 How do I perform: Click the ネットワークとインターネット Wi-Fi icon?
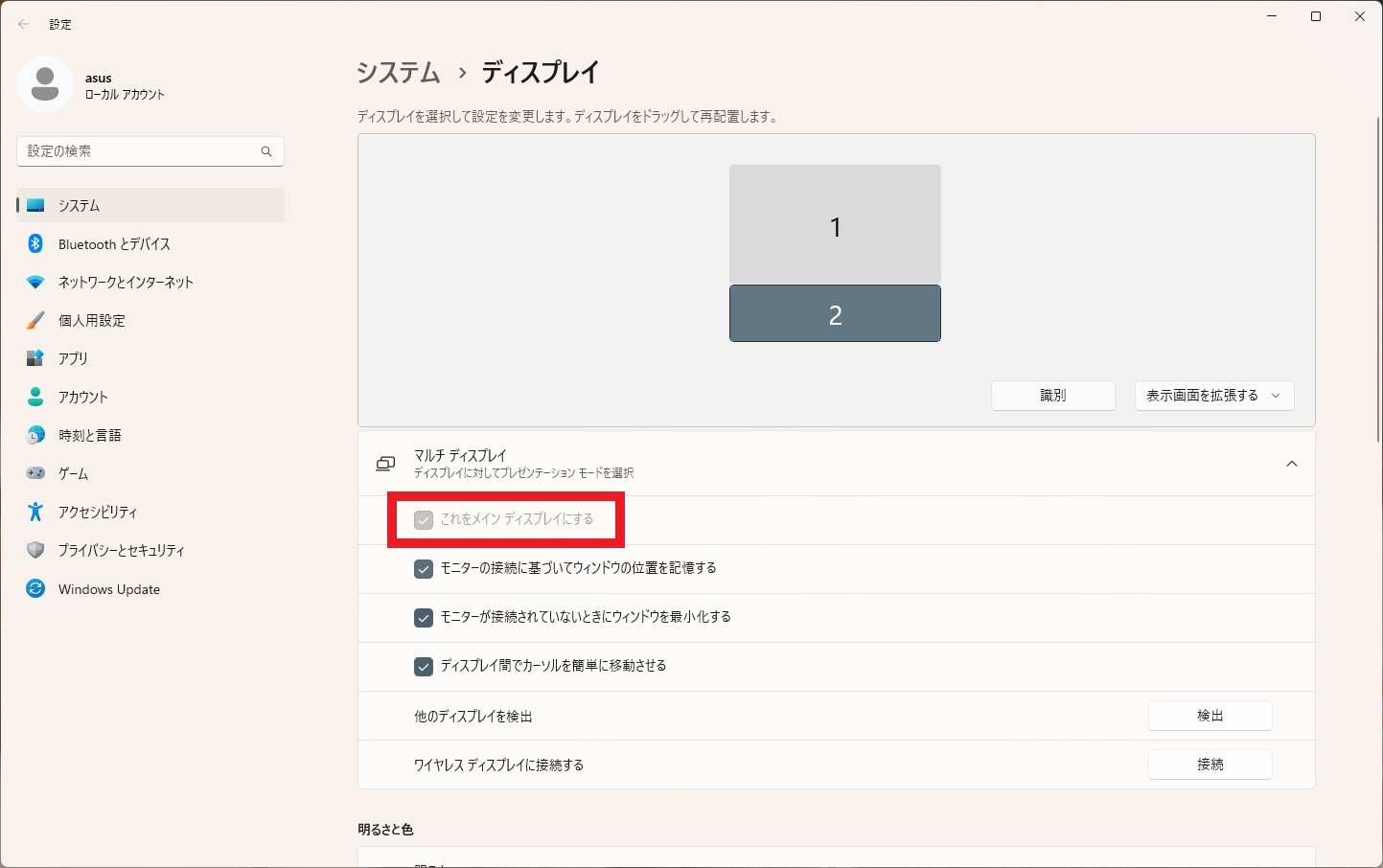pos(35,283)
